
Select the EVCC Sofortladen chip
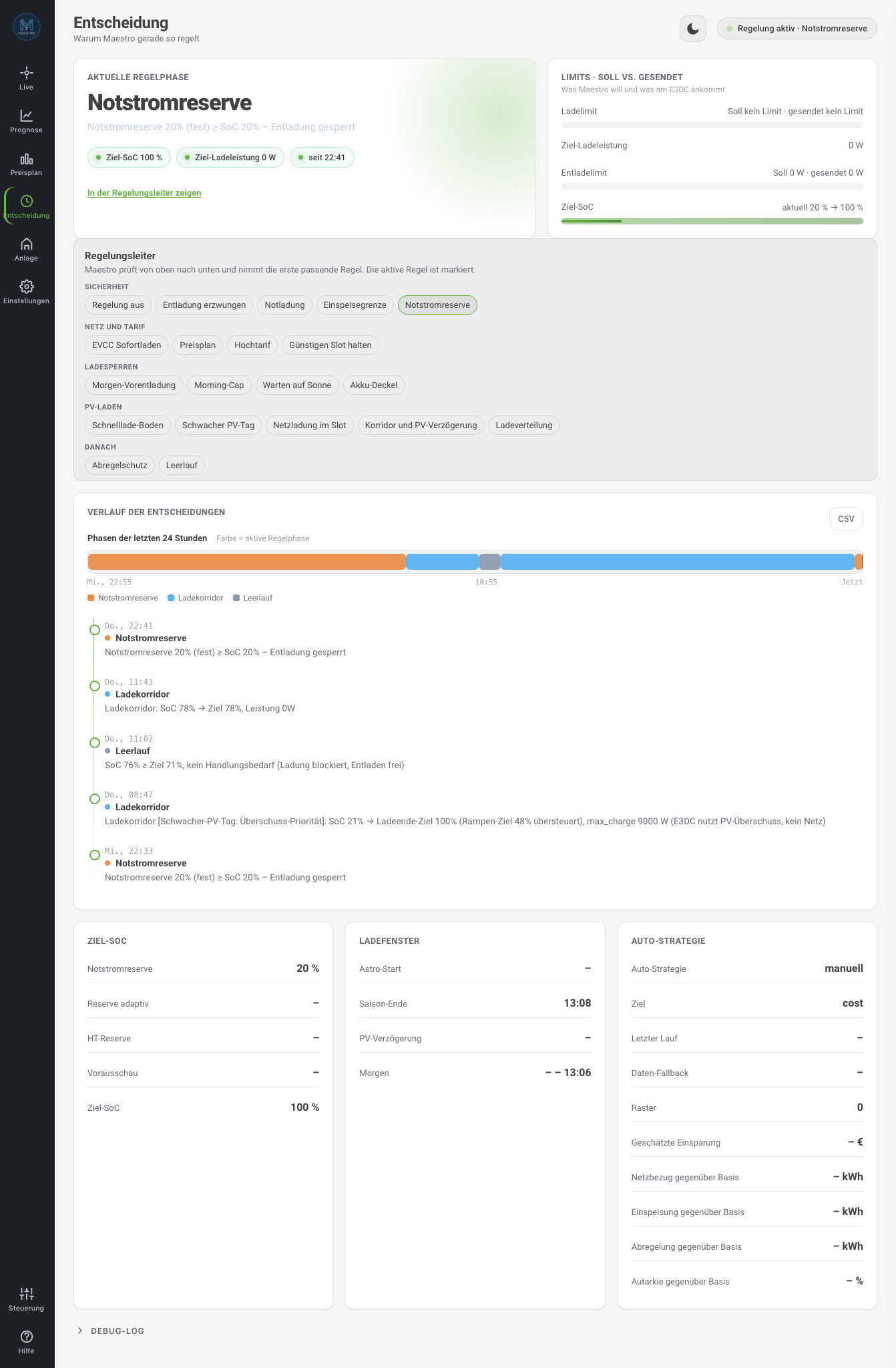(127, 345)
